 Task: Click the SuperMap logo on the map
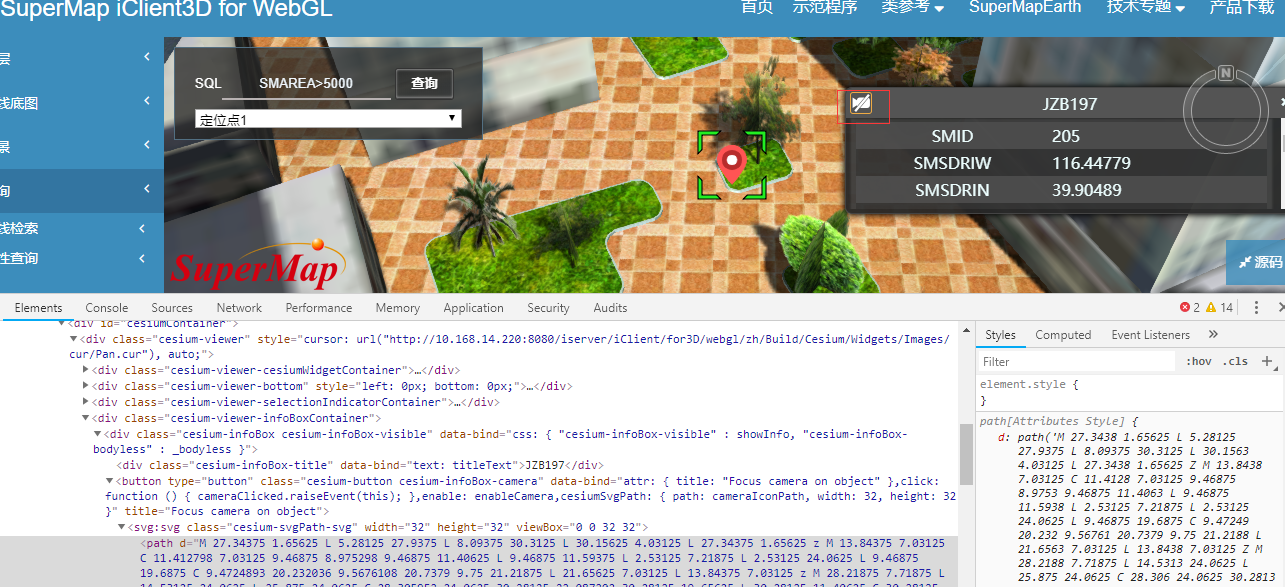point(260,263)
